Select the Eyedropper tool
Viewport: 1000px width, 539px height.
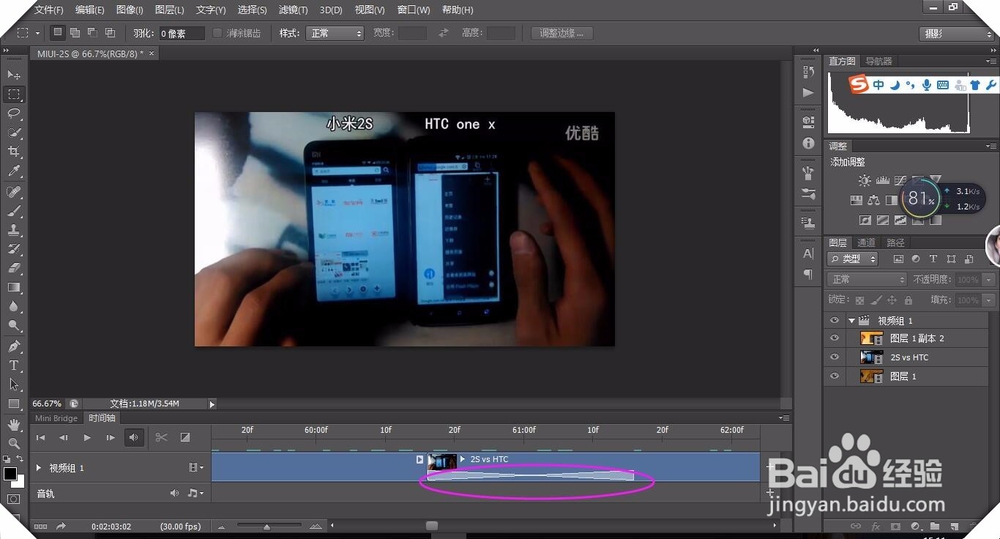click(x=13, y=171)
